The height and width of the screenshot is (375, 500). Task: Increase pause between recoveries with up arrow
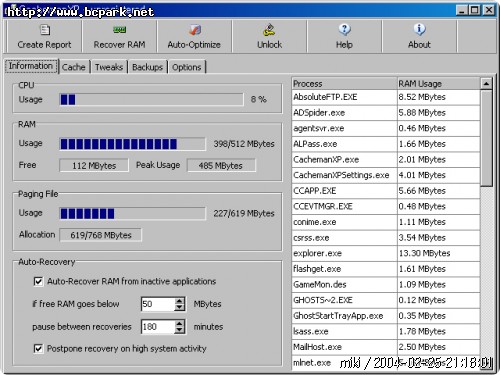pos(180,323)
